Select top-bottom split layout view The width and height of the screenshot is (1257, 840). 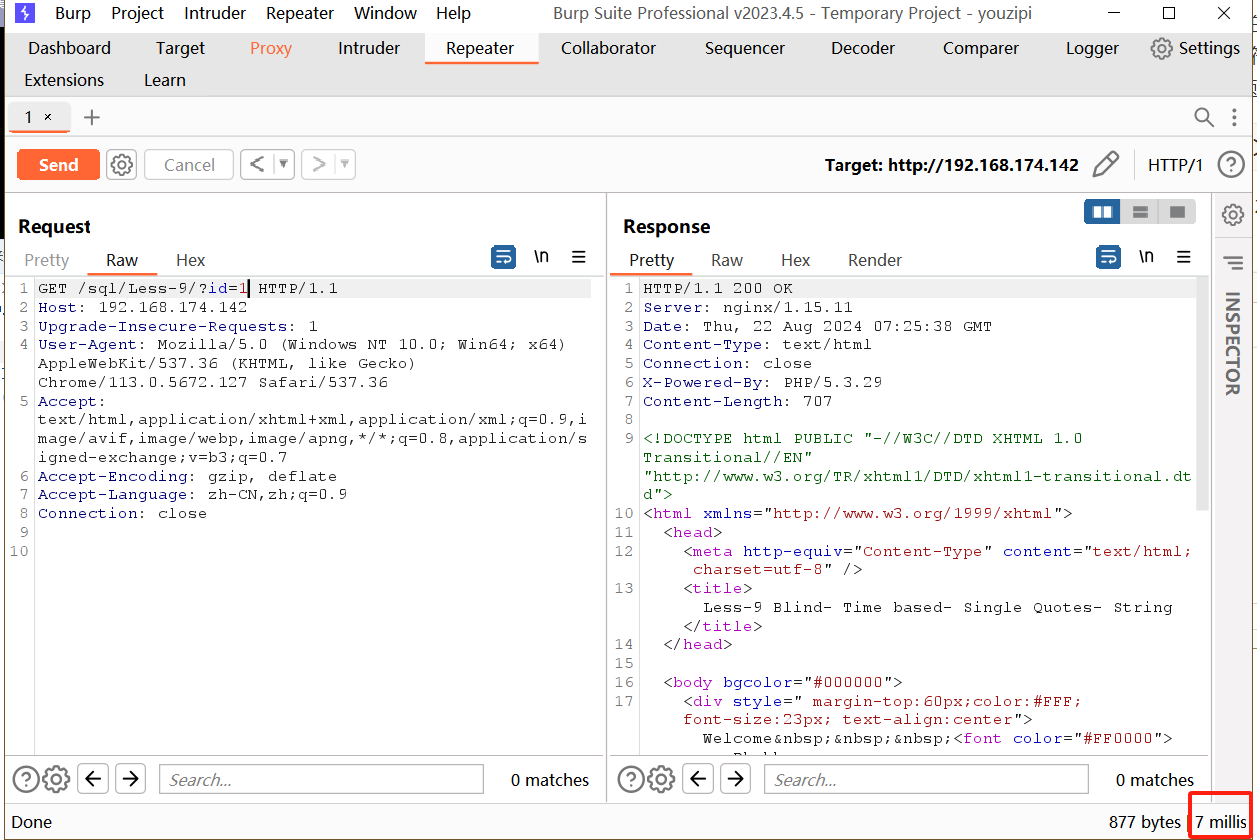(x=1140, y=212)
